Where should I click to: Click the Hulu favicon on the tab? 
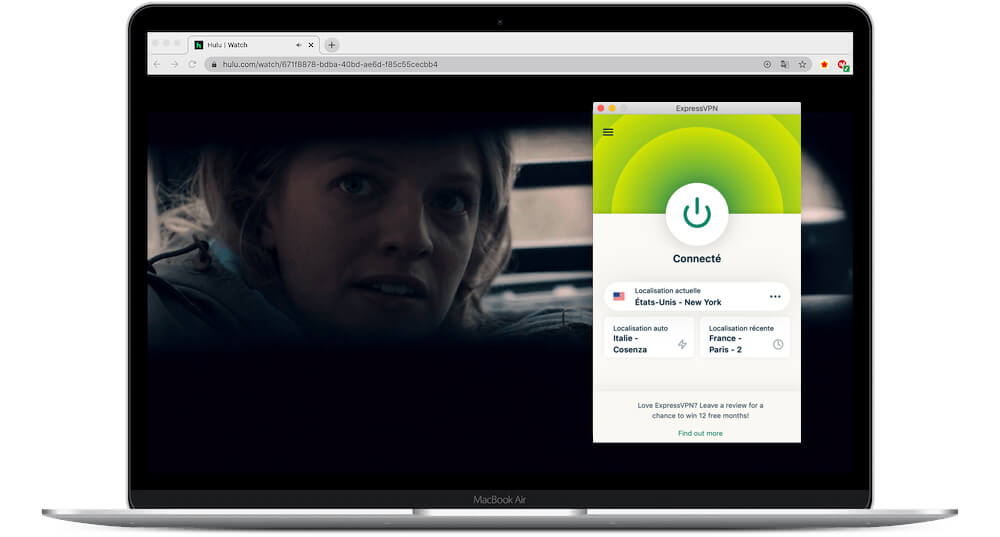tap(198, 45)
